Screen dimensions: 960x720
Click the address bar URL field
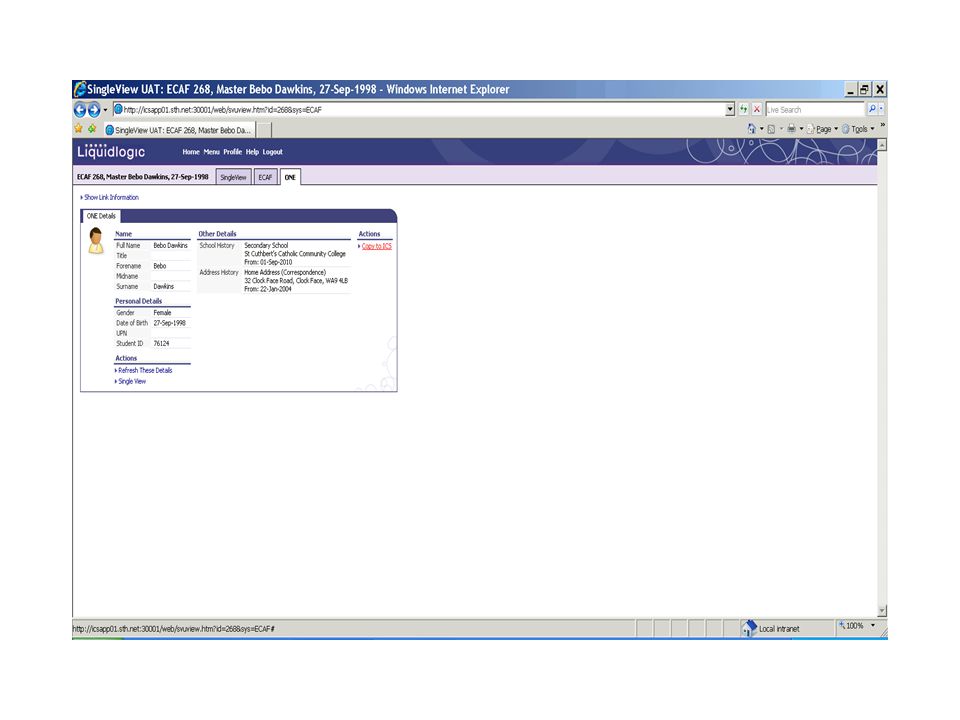pyautogui.click(x=419, y=110)
